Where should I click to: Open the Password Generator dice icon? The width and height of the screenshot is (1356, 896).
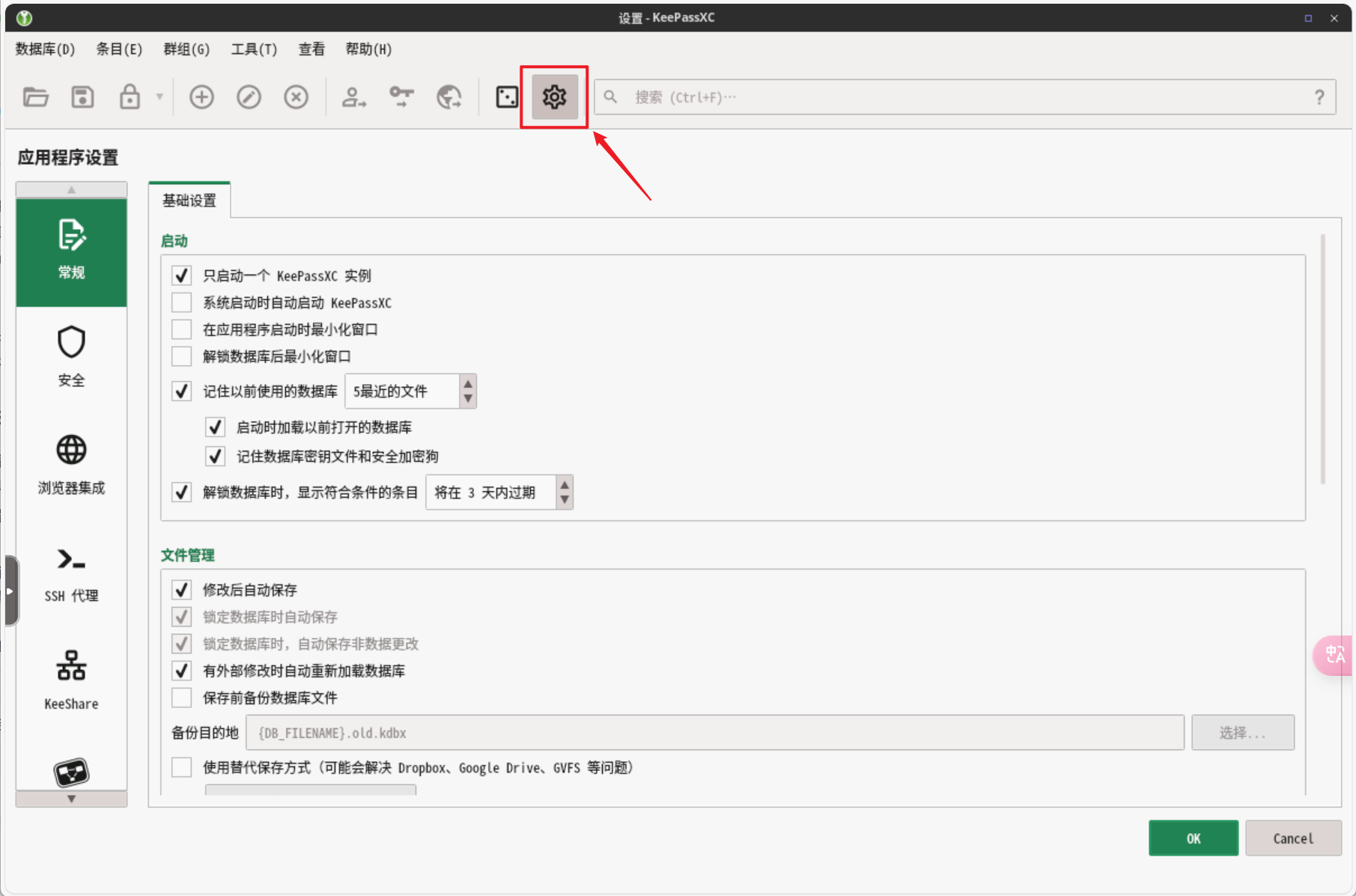tap(507, 97)
